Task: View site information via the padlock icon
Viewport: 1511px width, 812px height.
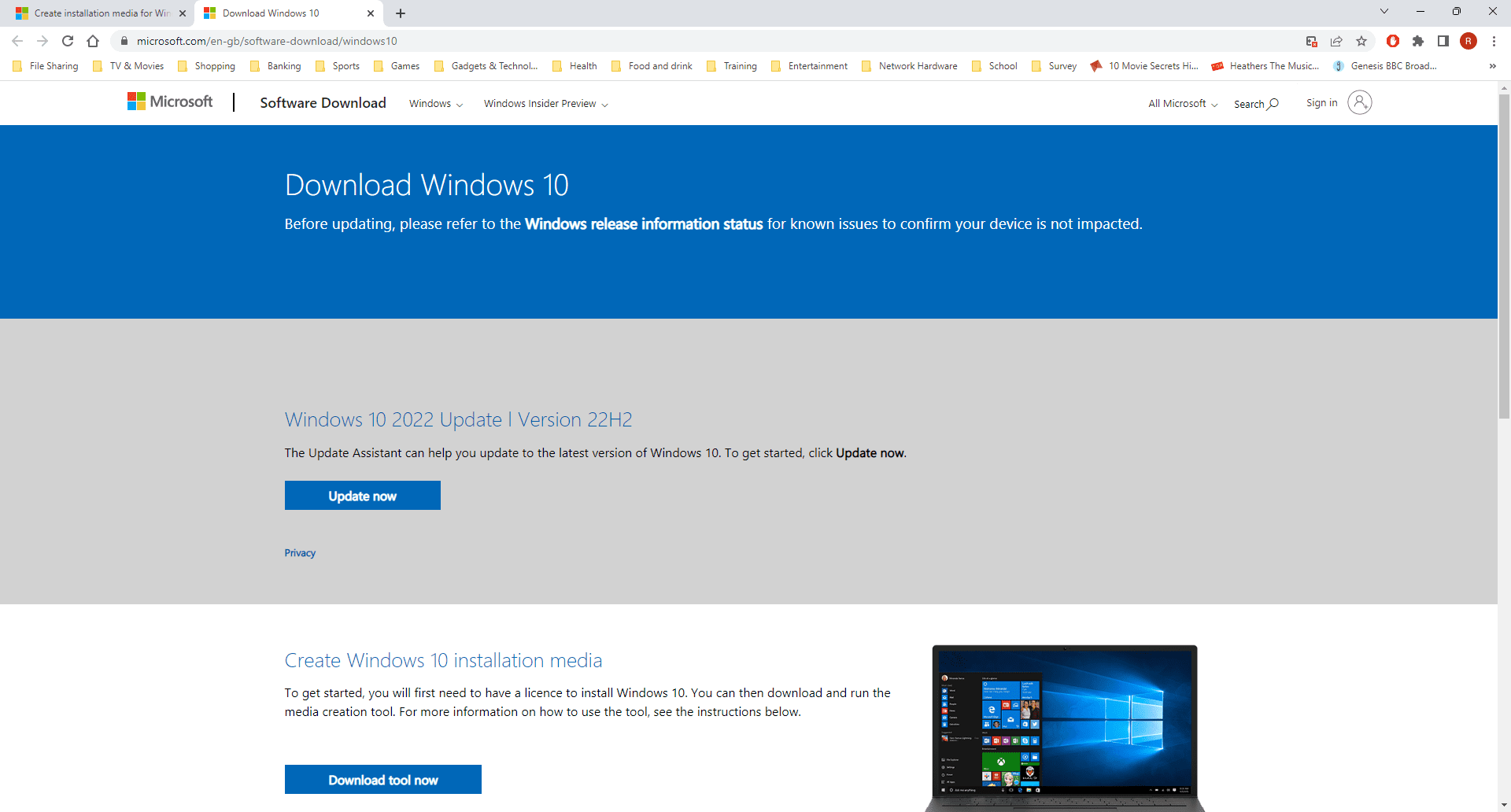Action: click(x=124, y=41)
